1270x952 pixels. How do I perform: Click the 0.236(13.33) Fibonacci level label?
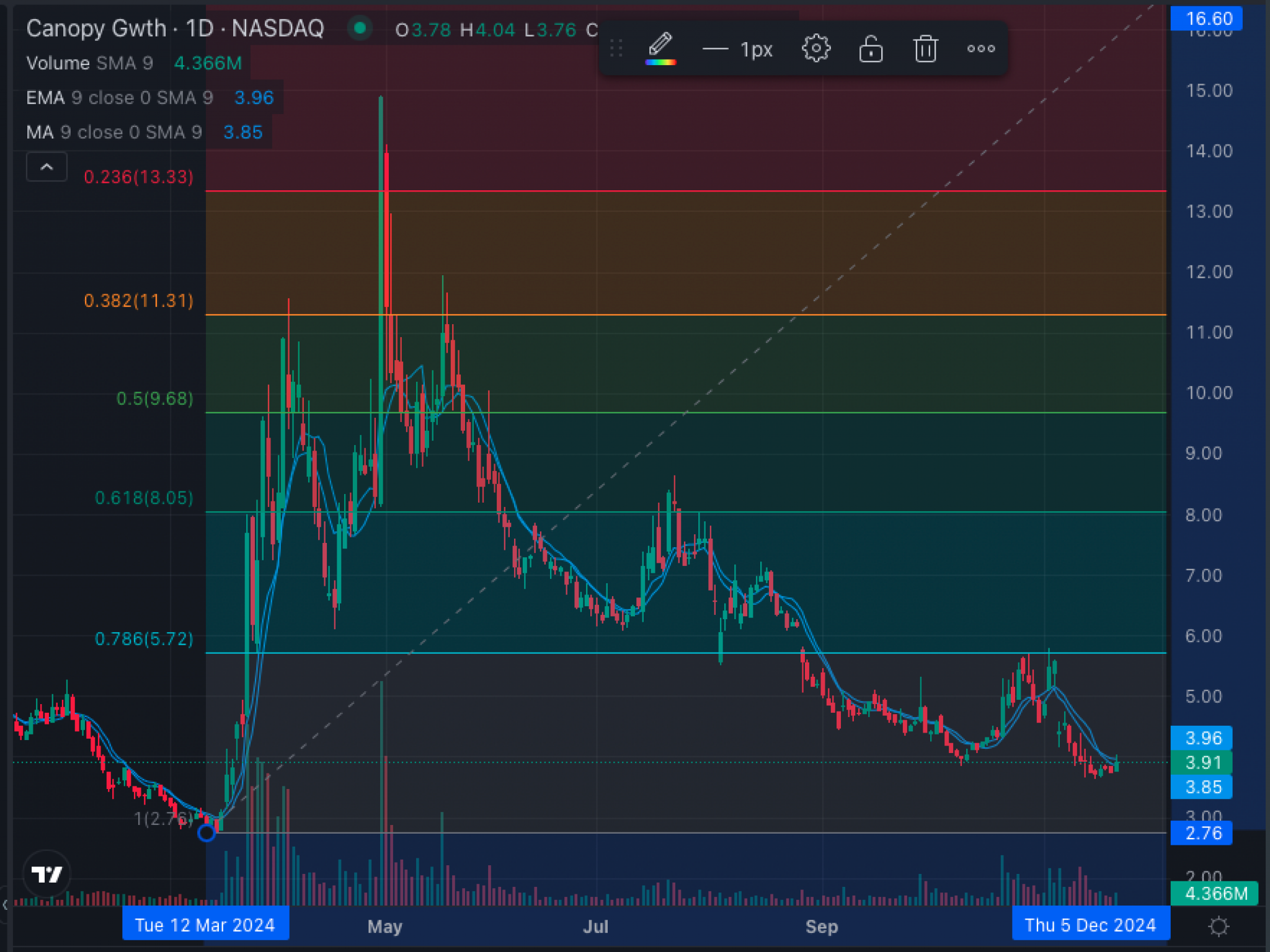[138, 177]
